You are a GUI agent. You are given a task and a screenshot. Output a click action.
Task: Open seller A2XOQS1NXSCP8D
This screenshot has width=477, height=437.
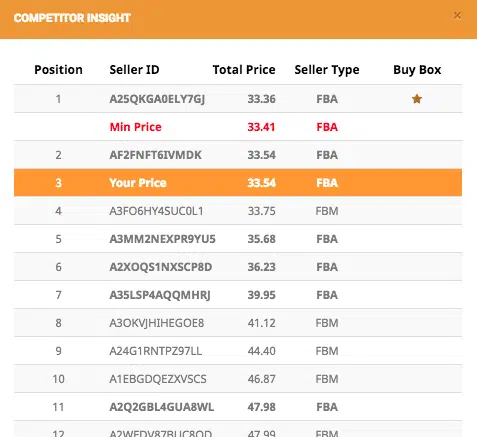[161, 267]
